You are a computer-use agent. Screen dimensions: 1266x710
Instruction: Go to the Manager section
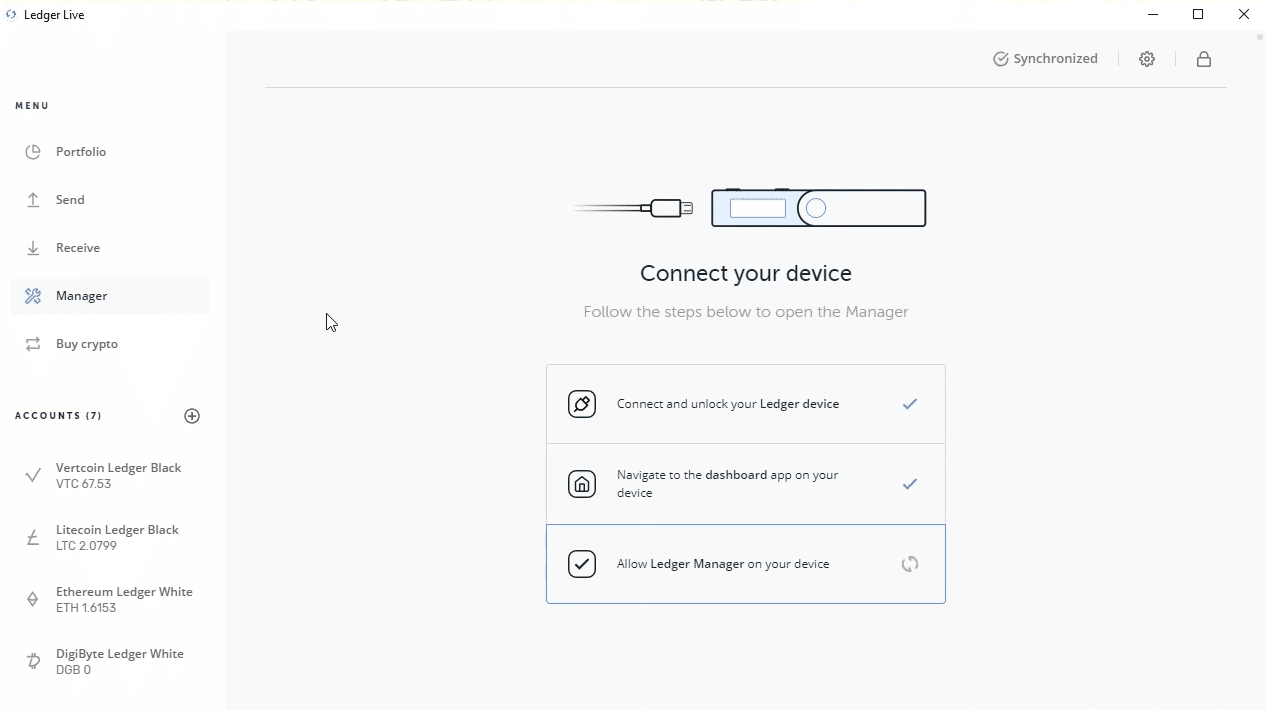pyautogui.click(x=82, y=296)
